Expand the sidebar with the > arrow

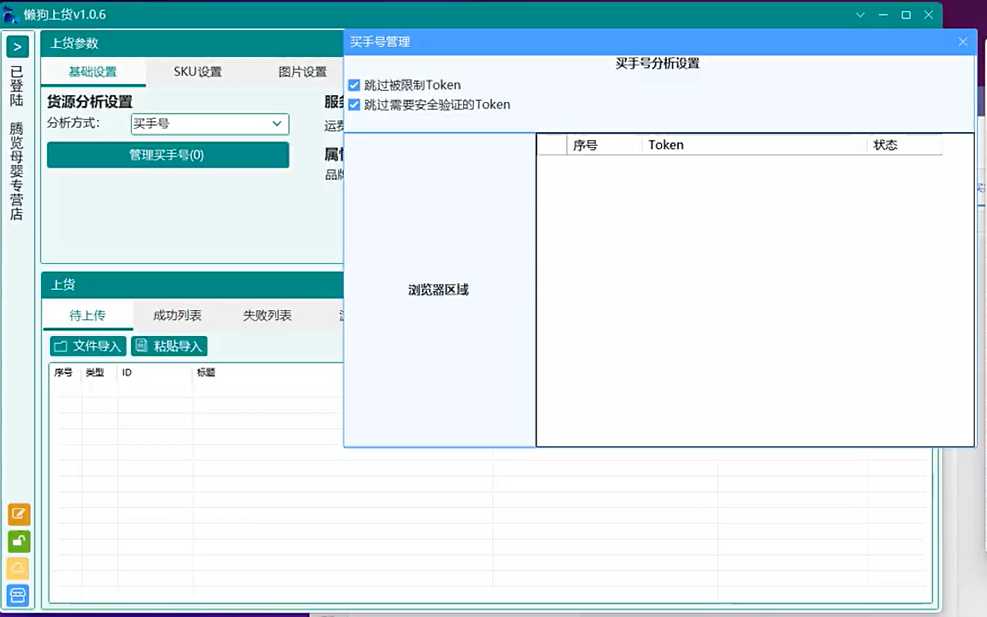[18, 47]
